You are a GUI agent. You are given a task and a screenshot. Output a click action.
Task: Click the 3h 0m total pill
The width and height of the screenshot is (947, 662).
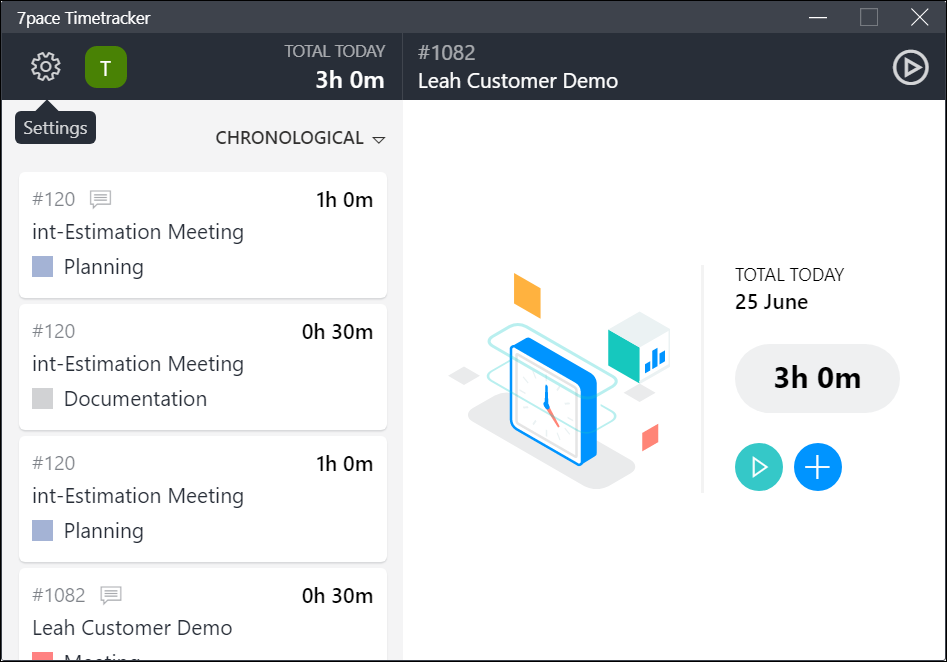point(817,378)
